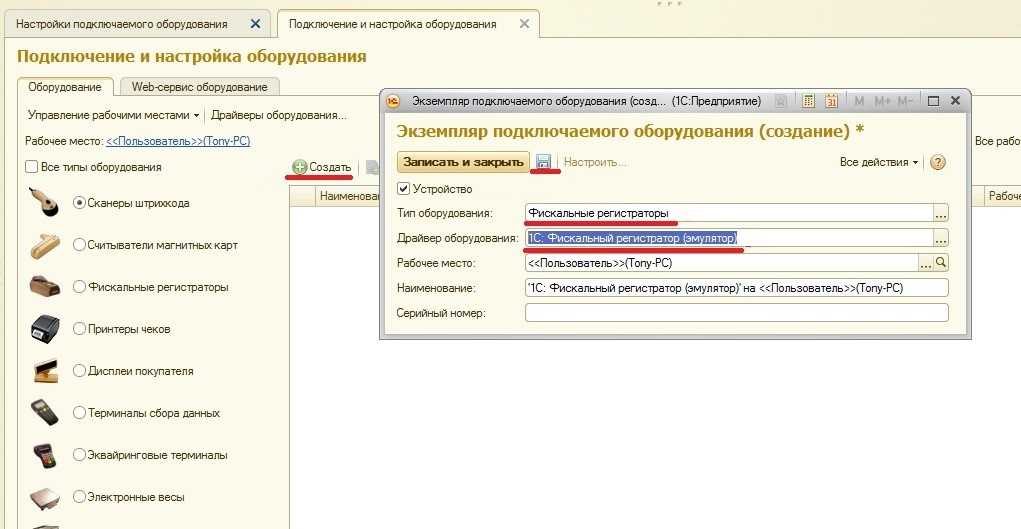
Task: Click the barcode scanner device icon
Action: point(45,203)
